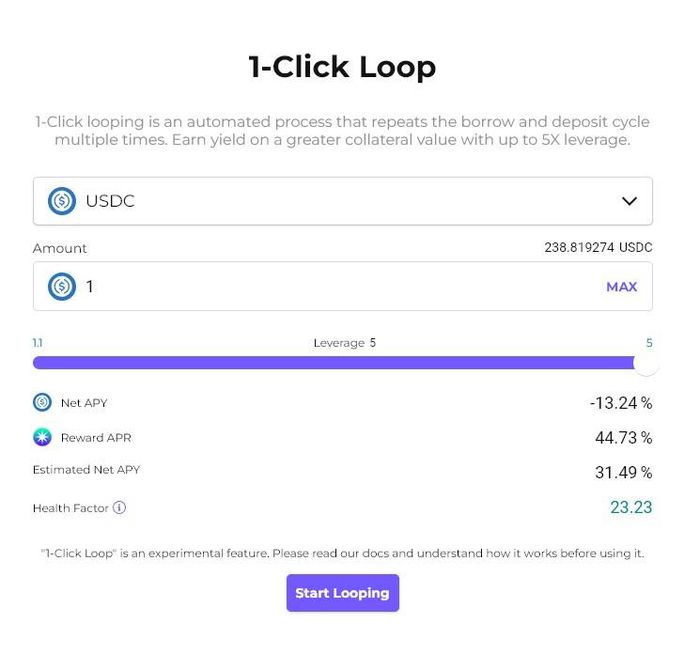Click the Estimated Net APY value 31.49 %
The image size is (700, 655).
[x=623, y=472]
